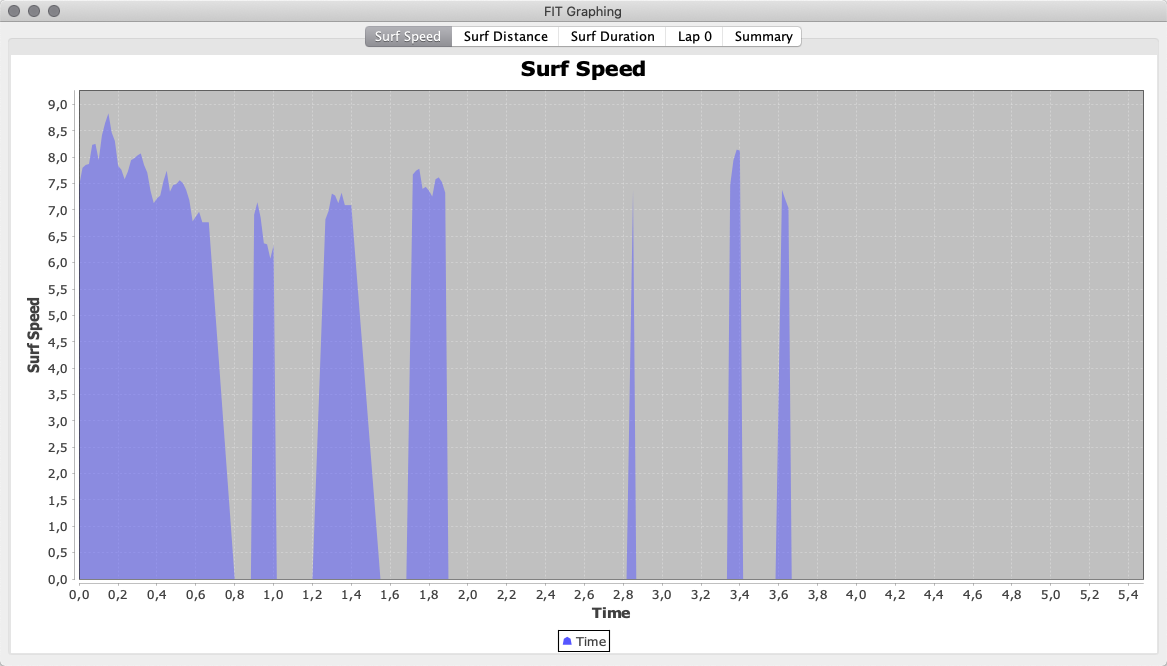Minimize the FIT Graphing window

pyautogui.click(x=34, y=11)
